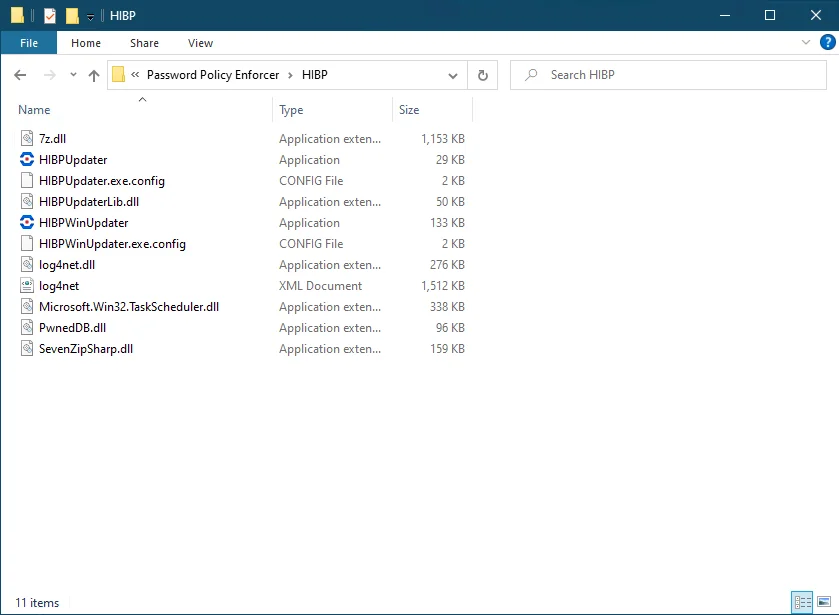Image resolution: width=839 pixels, height=615 pixels.
Task: Click the Microsoft.Win32.TaskScheduler.dll file icon
Action: click(27, 307)
